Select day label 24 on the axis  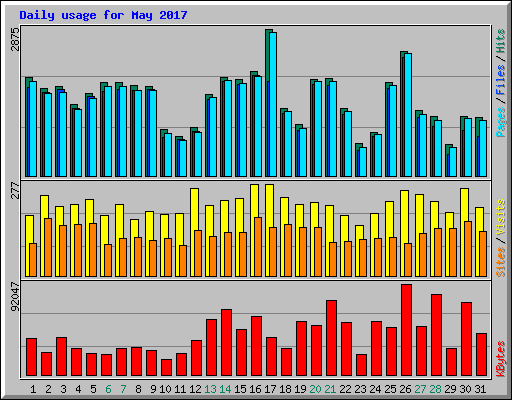click(x=375, y=389)
